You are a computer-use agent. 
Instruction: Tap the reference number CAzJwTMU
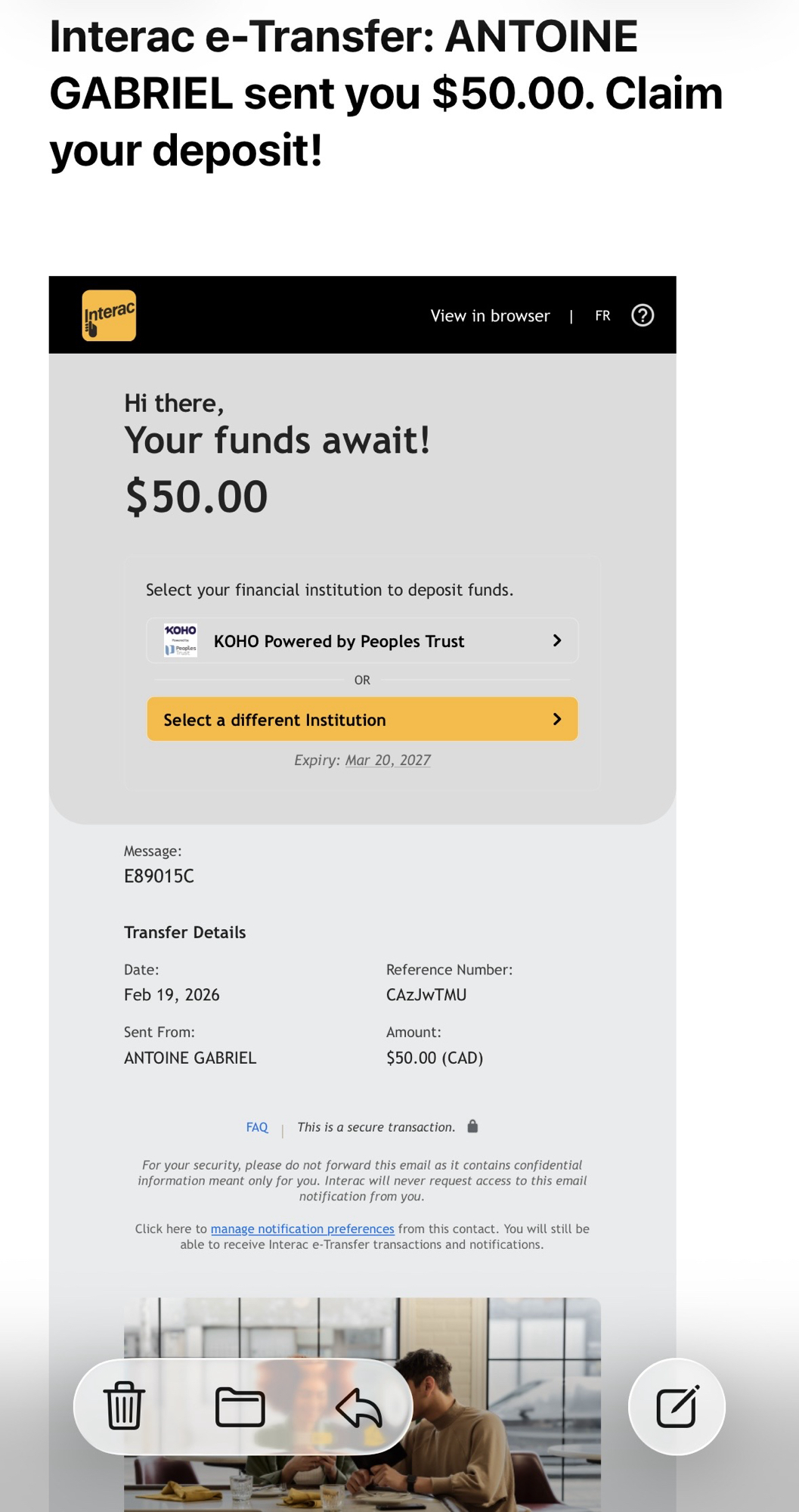coord(426,995)
